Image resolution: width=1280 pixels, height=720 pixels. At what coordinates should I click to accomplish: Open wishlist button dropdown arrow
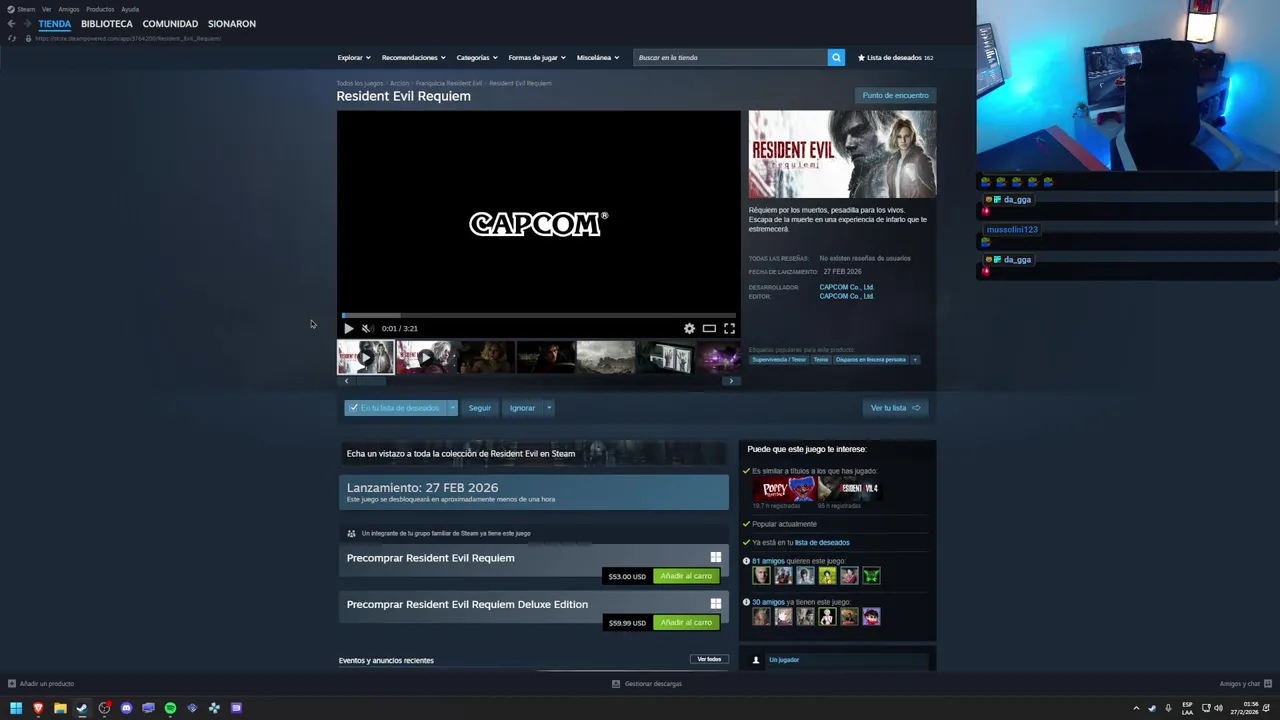tap(452, 408)
